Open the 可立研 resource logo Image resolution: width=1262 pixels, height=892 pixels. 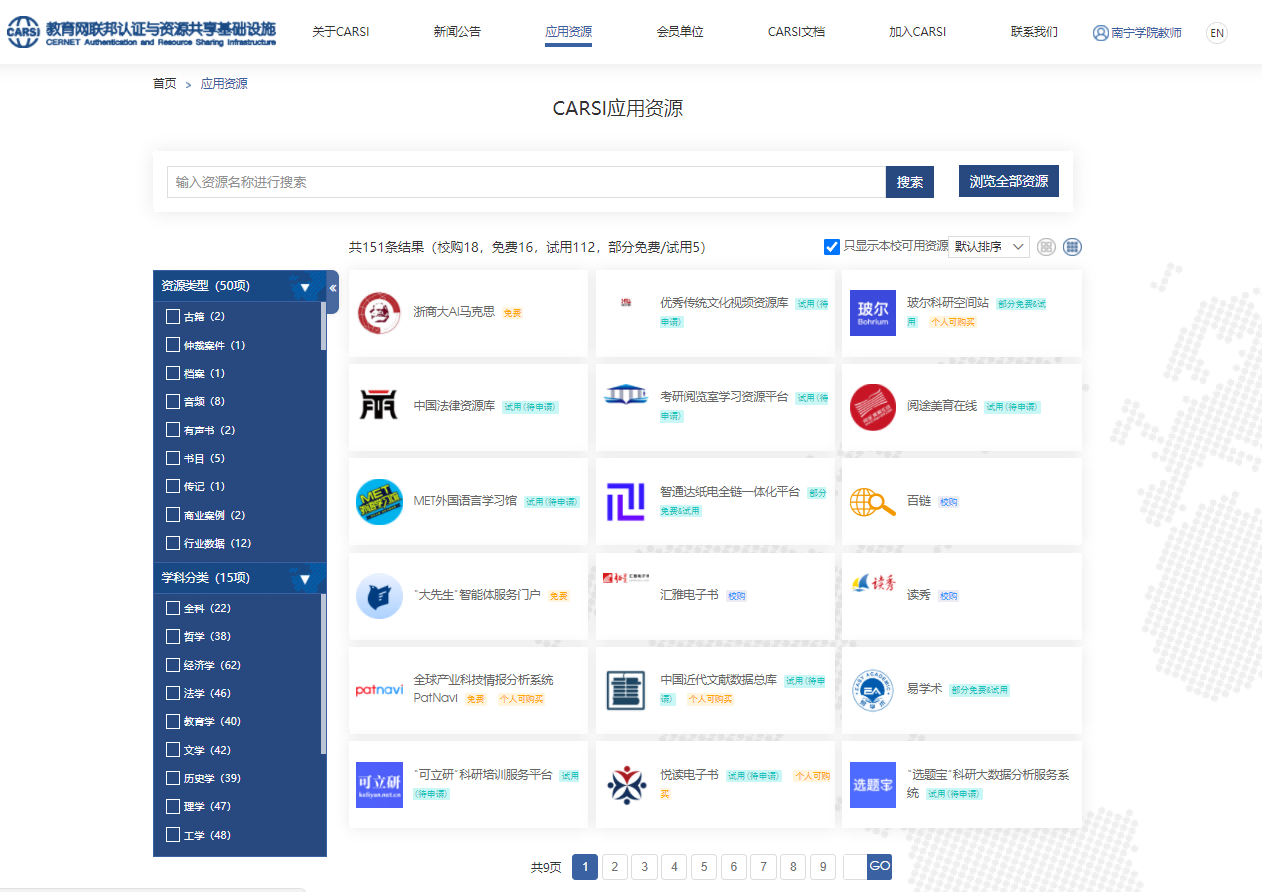(x=380, y=785)
